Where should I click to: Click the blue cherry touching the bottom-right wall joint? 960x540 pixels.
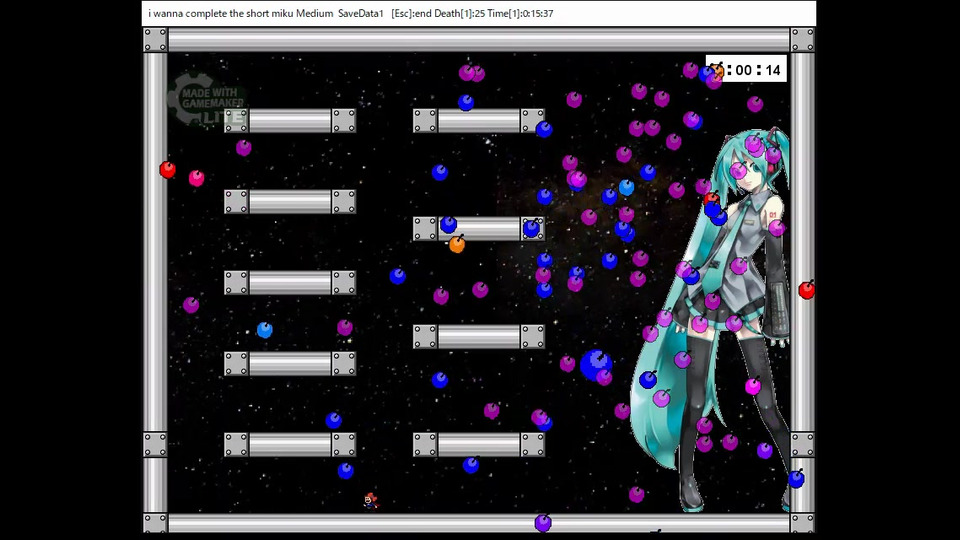click(x=796, y=478)
